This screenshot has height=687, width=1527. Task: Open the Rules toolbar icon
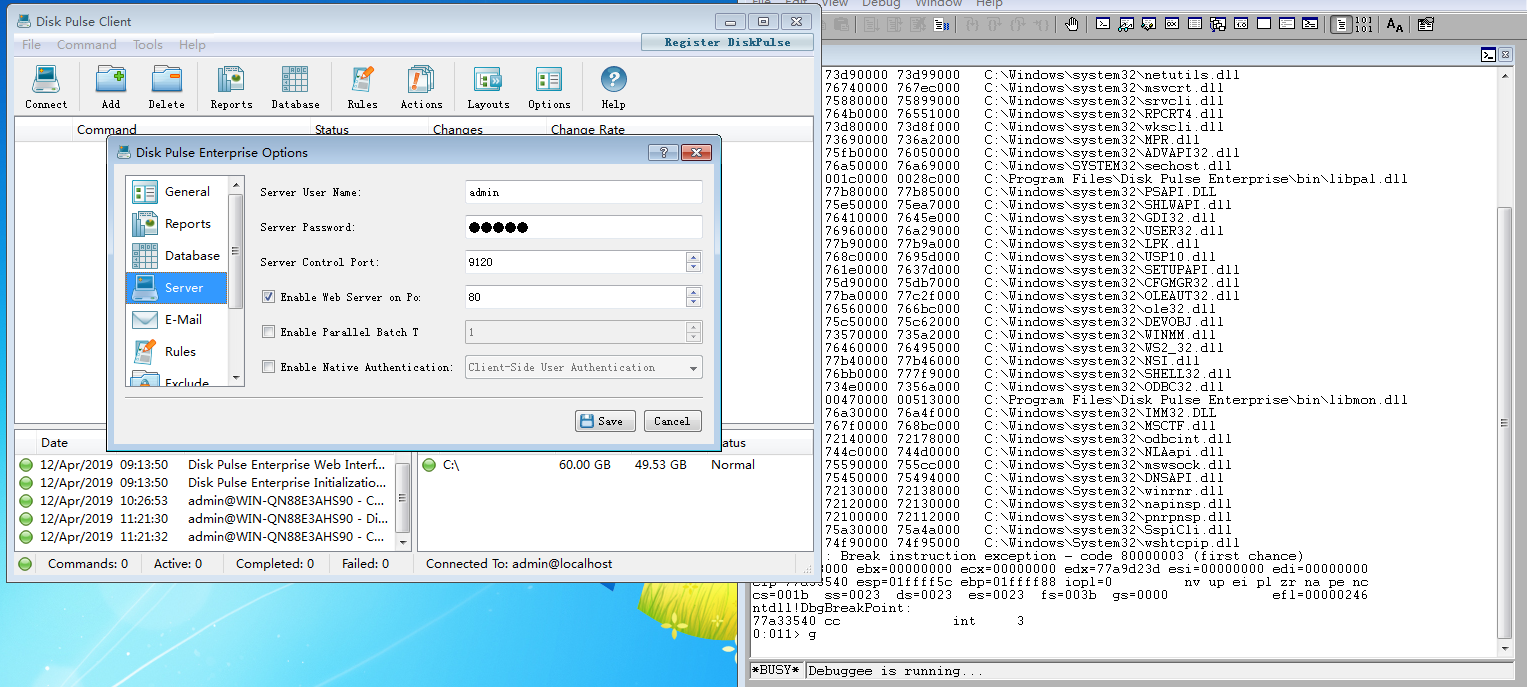(x=361, y=85)
